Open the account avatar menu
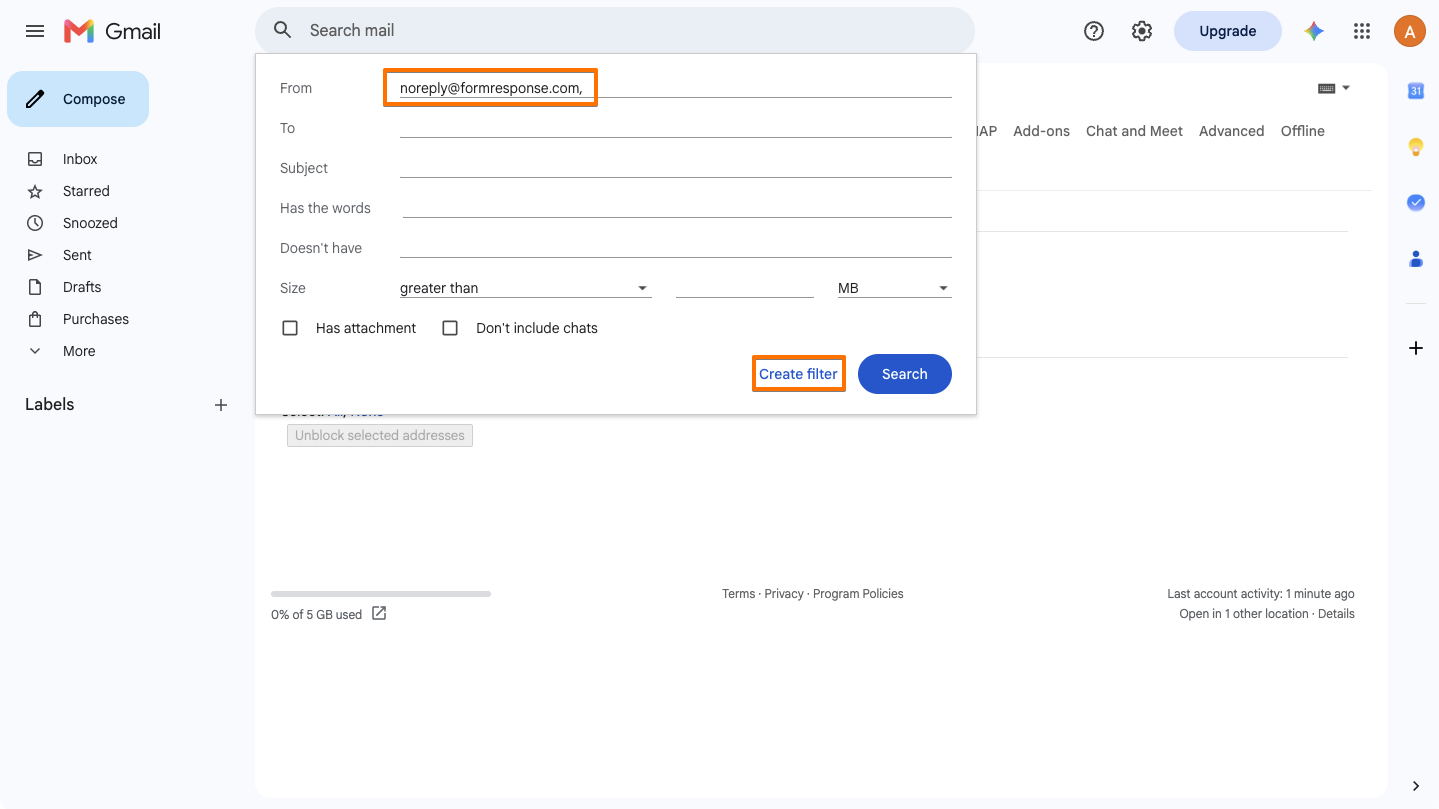 [x=1410, y=31]
